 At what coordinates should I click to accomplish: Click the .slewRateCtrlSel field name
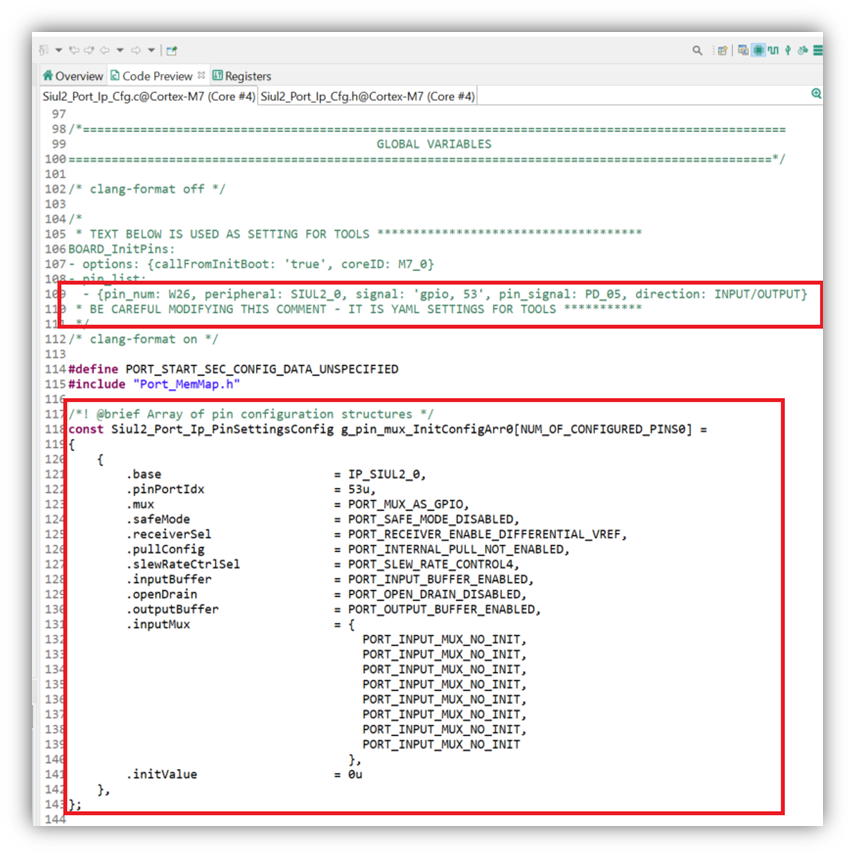click(x=183, y=564)
